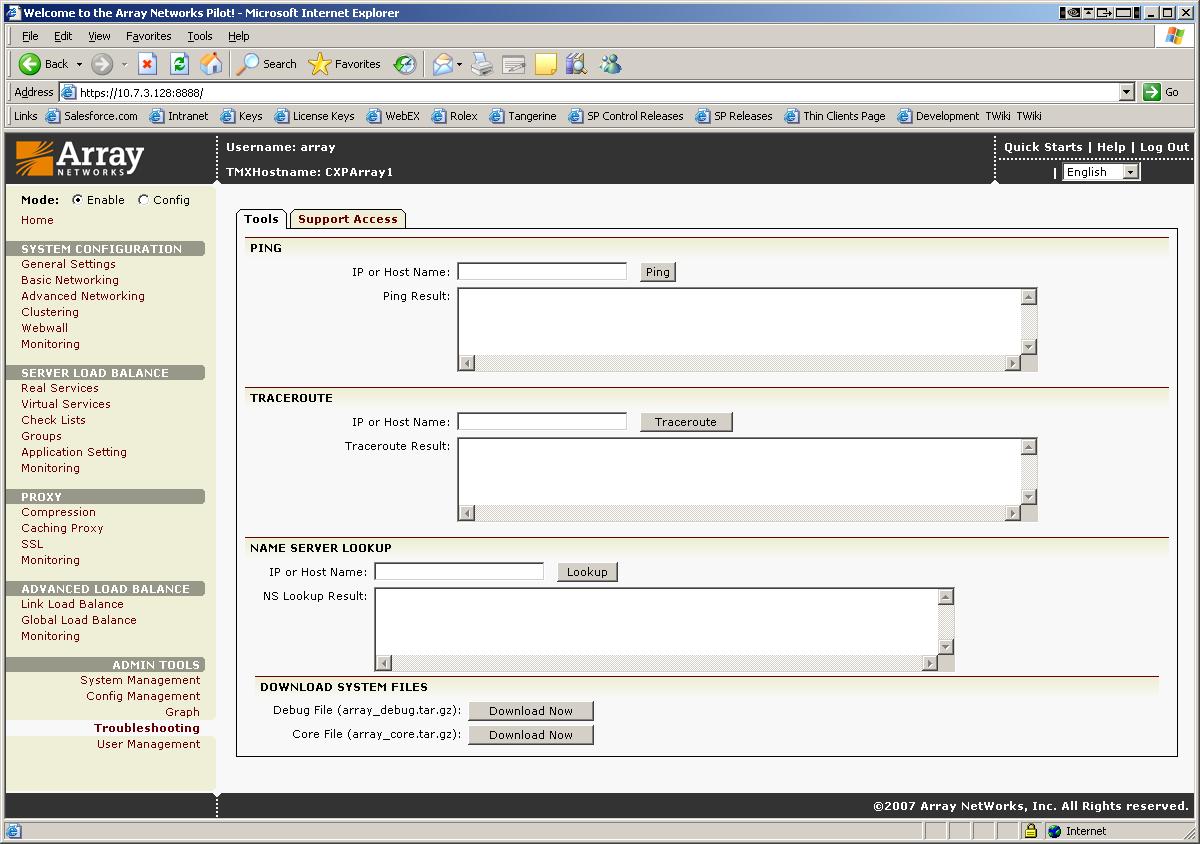
Task: Expand the address bar URL dropdown
Action: 1127,92
